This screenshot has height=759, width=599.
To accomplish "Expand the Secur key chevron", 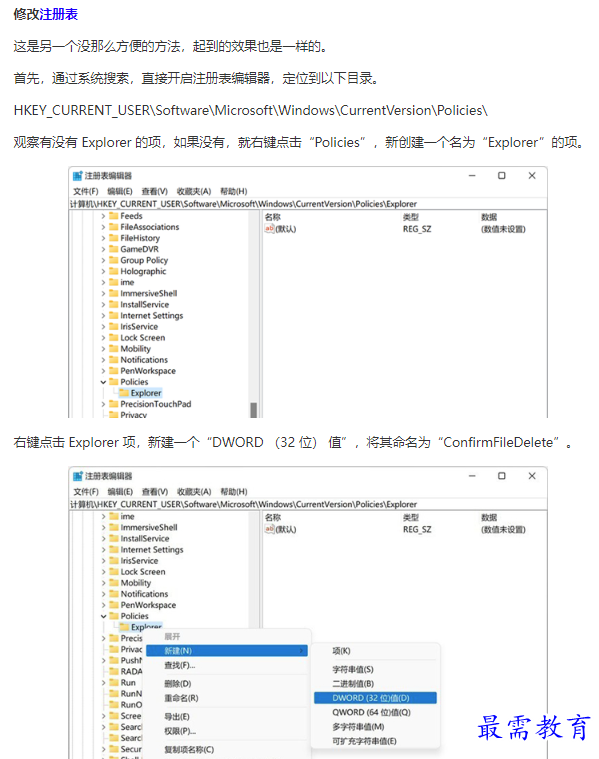I will click(104, 749).
